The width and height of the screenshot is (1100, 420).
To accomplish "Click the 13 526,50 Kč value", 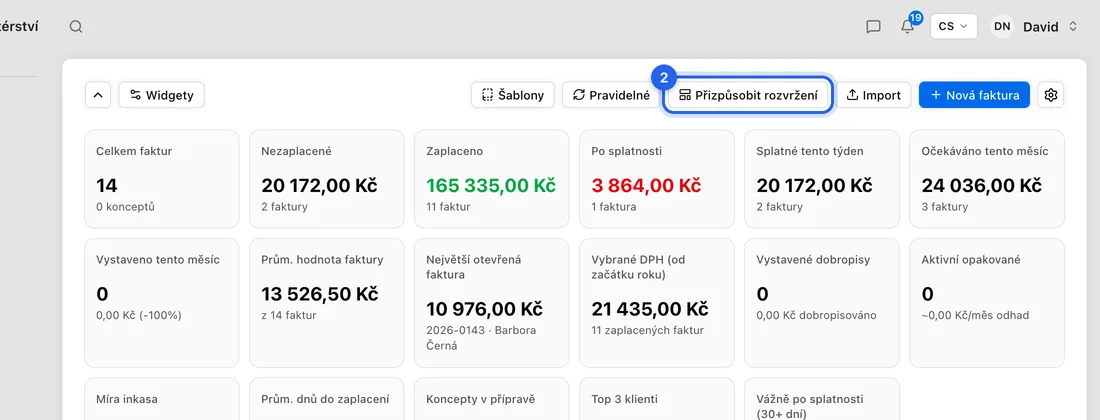I will click(x=320, y=294).
